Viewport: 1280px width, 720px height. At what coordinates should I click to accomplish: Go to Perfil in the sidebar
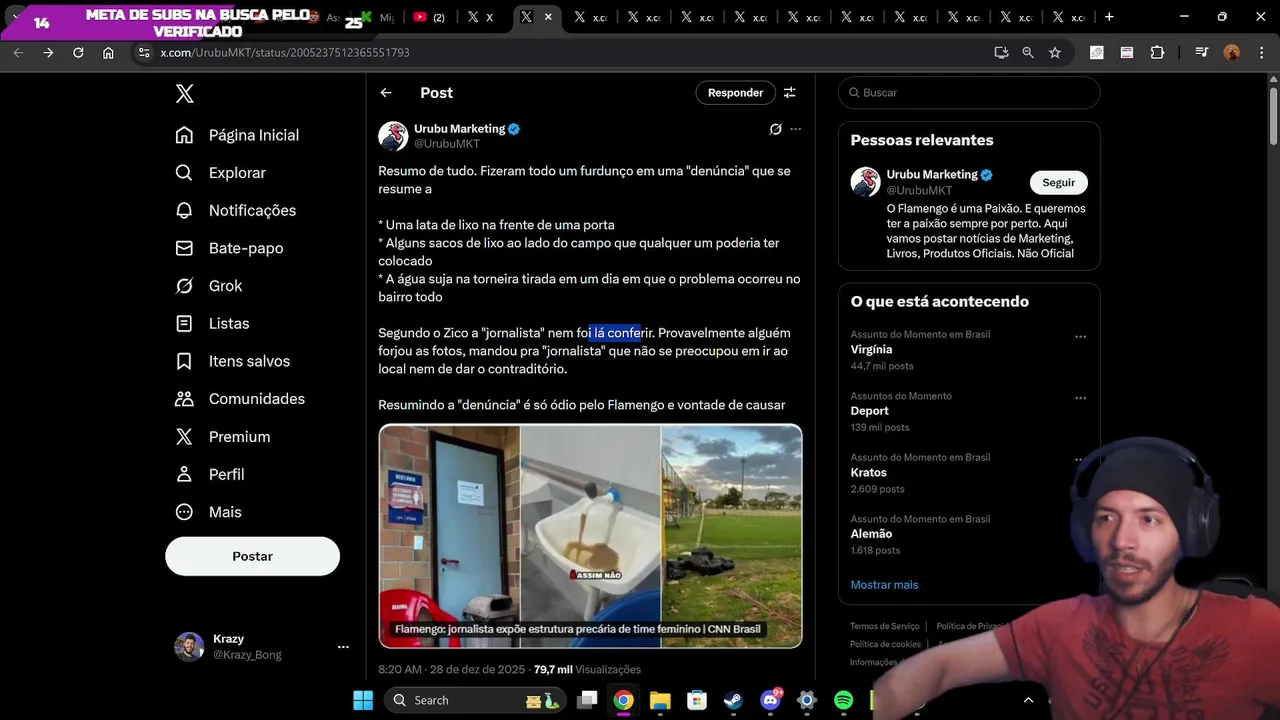coord(209,474)
